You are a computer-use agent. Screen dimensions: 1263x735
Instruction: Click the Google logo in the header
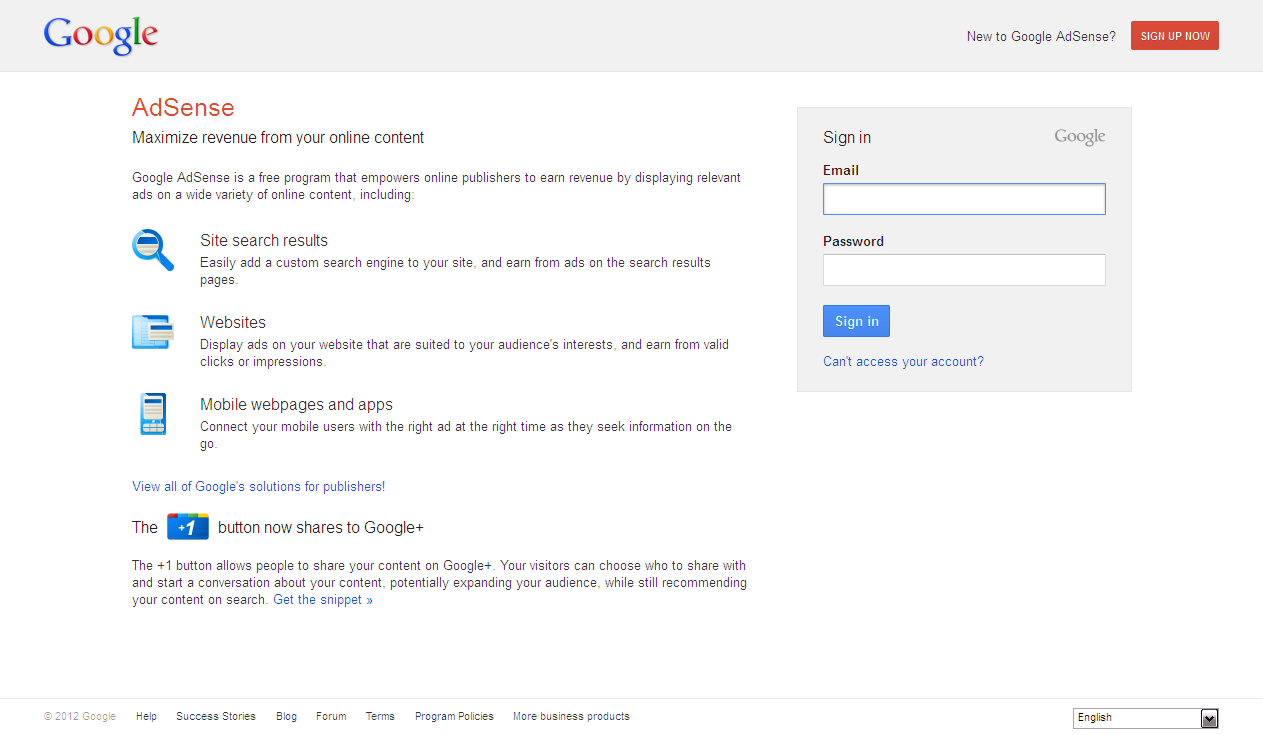(x=101, y=35)
